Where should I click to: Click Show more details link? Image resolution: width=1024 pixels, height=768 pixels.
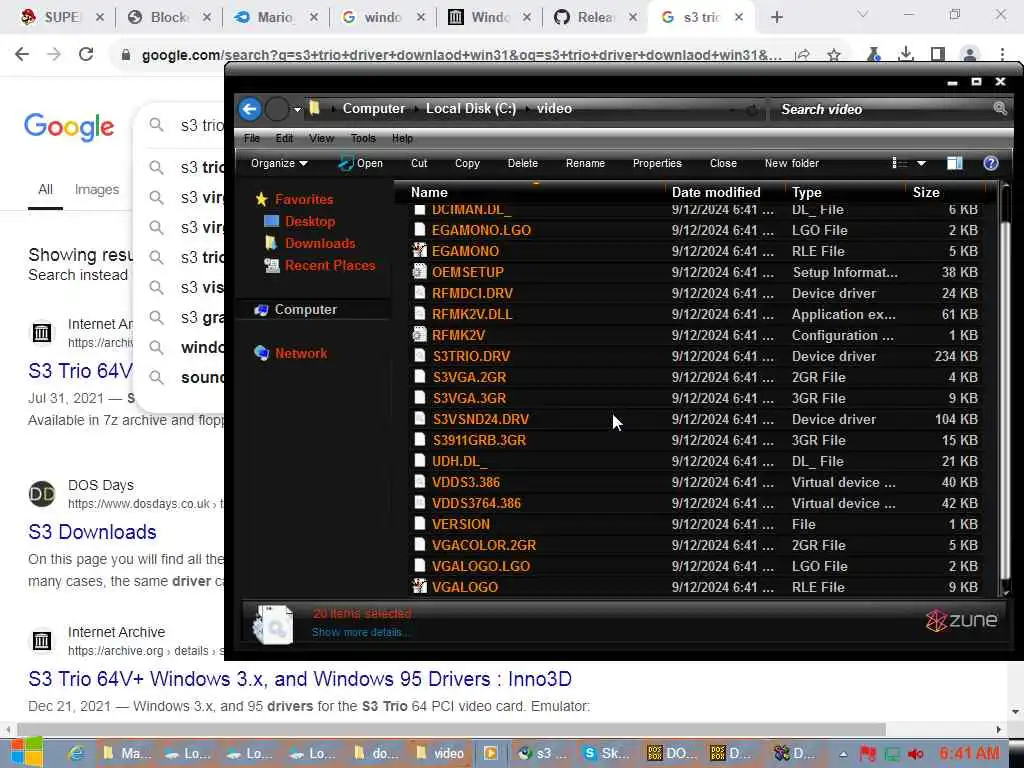click(x=361, y=632)
